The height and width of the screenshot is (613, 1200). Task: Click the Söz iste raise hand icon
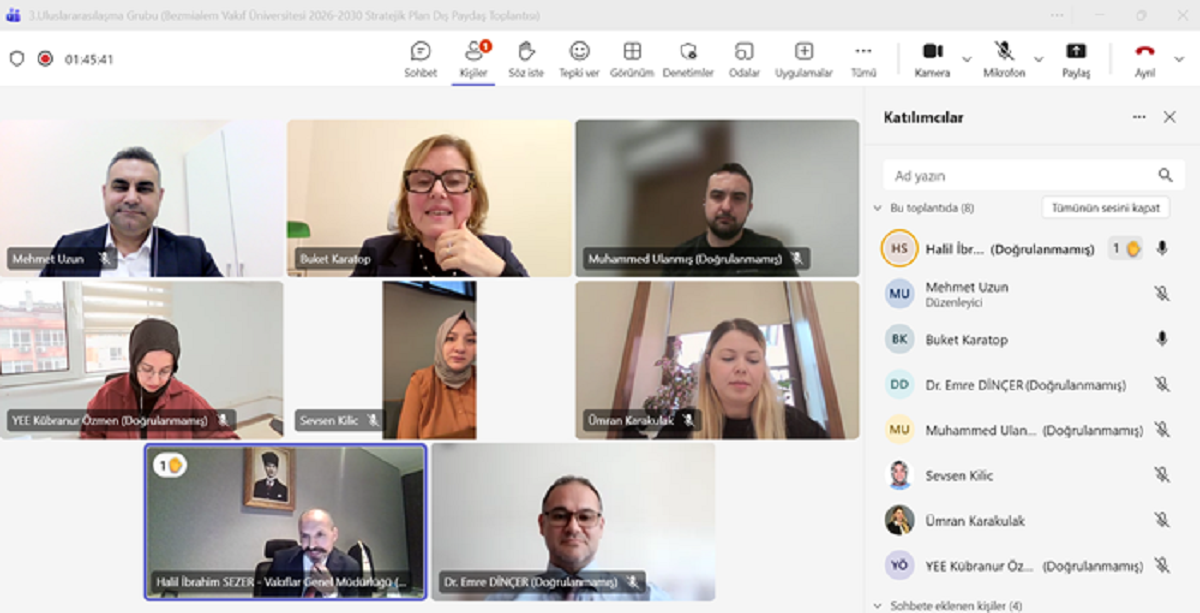click(526, 52)
